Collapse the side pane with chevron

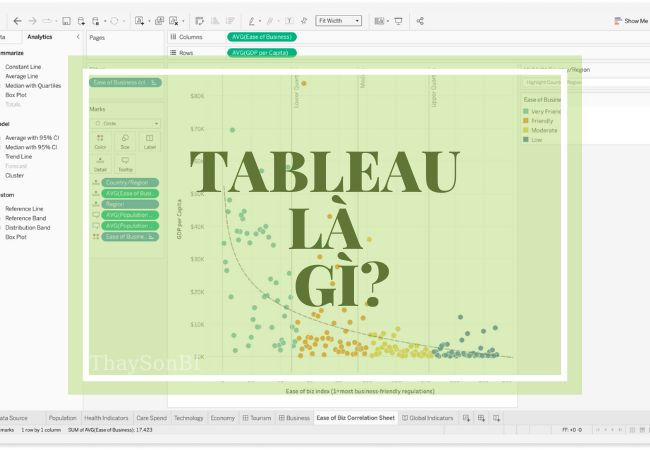[x=78, y=37]
